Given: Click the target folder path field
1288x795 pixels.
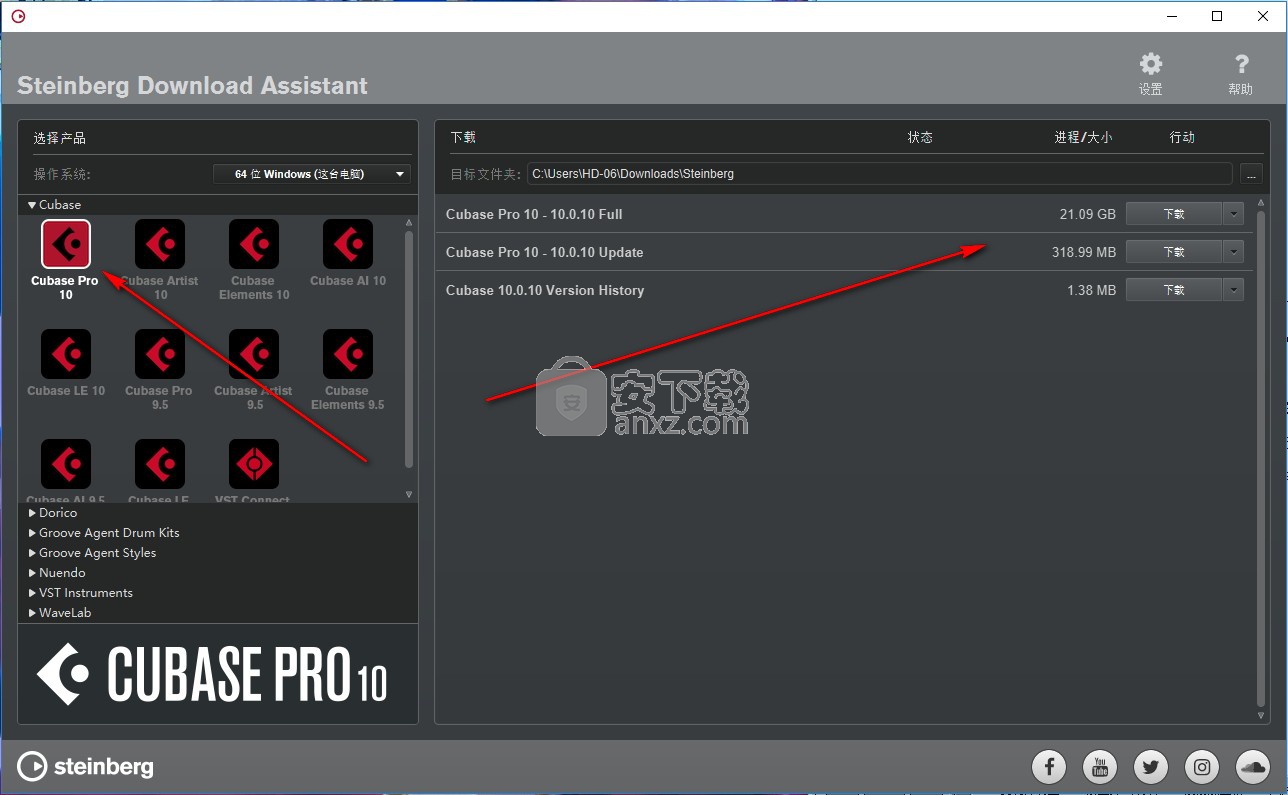Looking at the screenshot, I should point(878,174).
